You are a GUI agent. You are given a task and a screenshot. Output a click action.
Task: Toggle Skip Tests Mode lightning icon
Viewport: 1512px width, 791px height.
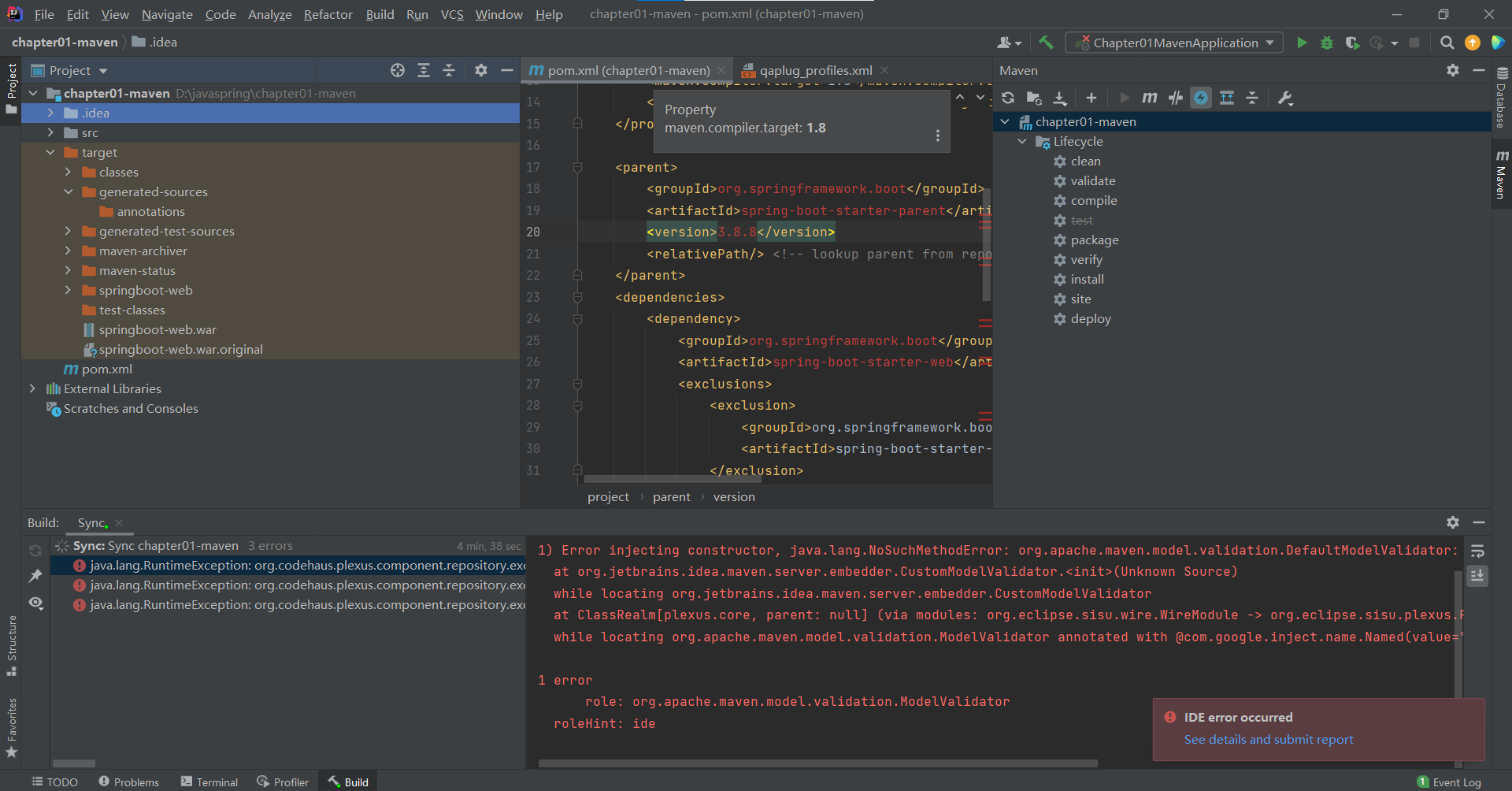[1201, 98]
